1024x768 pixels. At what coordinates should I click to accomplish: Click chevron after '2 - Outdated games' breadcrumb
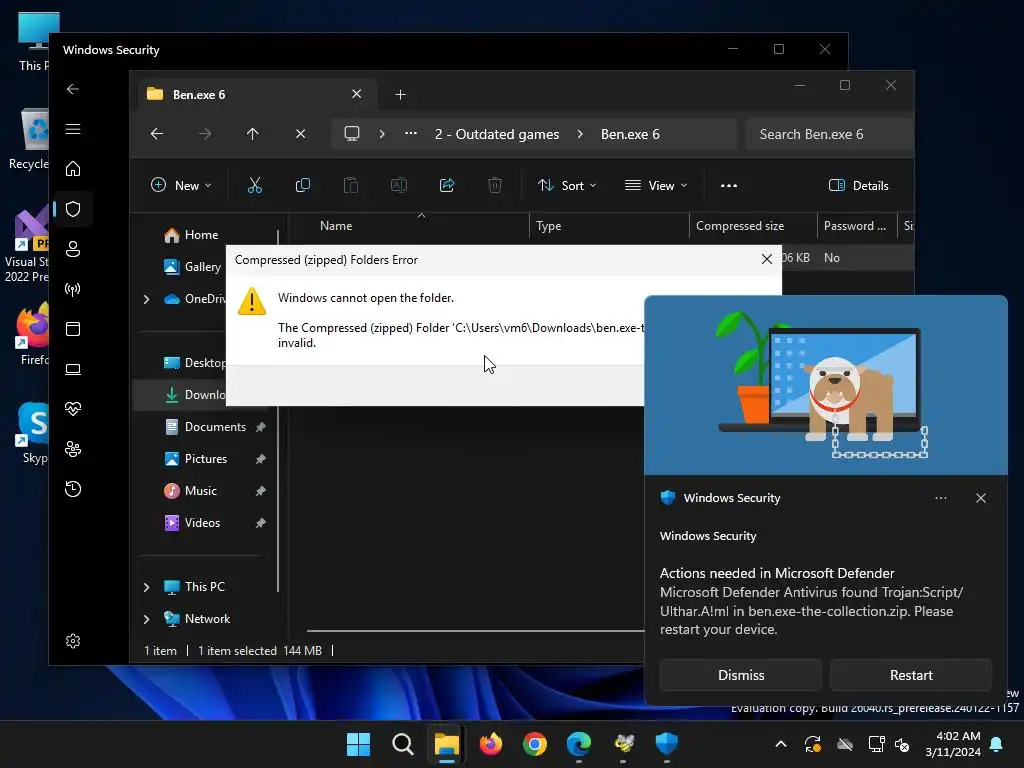pyautogui.click(x=580, y=134)
